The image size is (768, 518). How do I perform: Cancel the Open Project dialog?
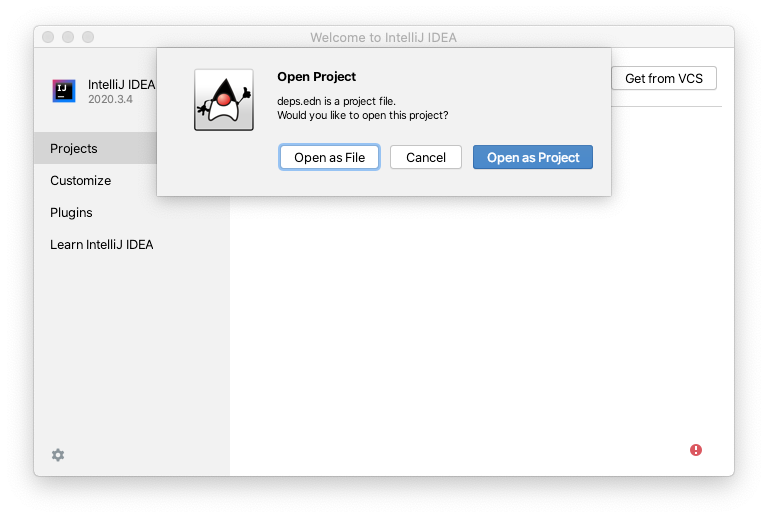pos(426,157)
